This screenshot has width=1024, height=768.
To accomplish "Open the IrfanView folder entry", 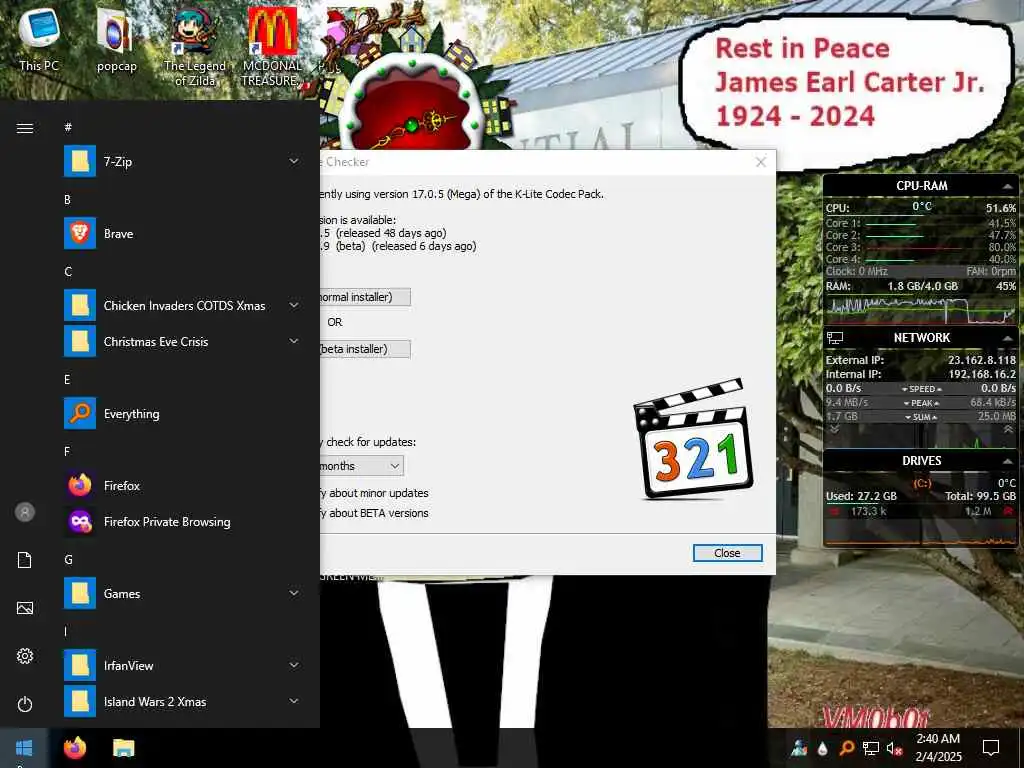I will pyautogui.click(x=182, y=665).
